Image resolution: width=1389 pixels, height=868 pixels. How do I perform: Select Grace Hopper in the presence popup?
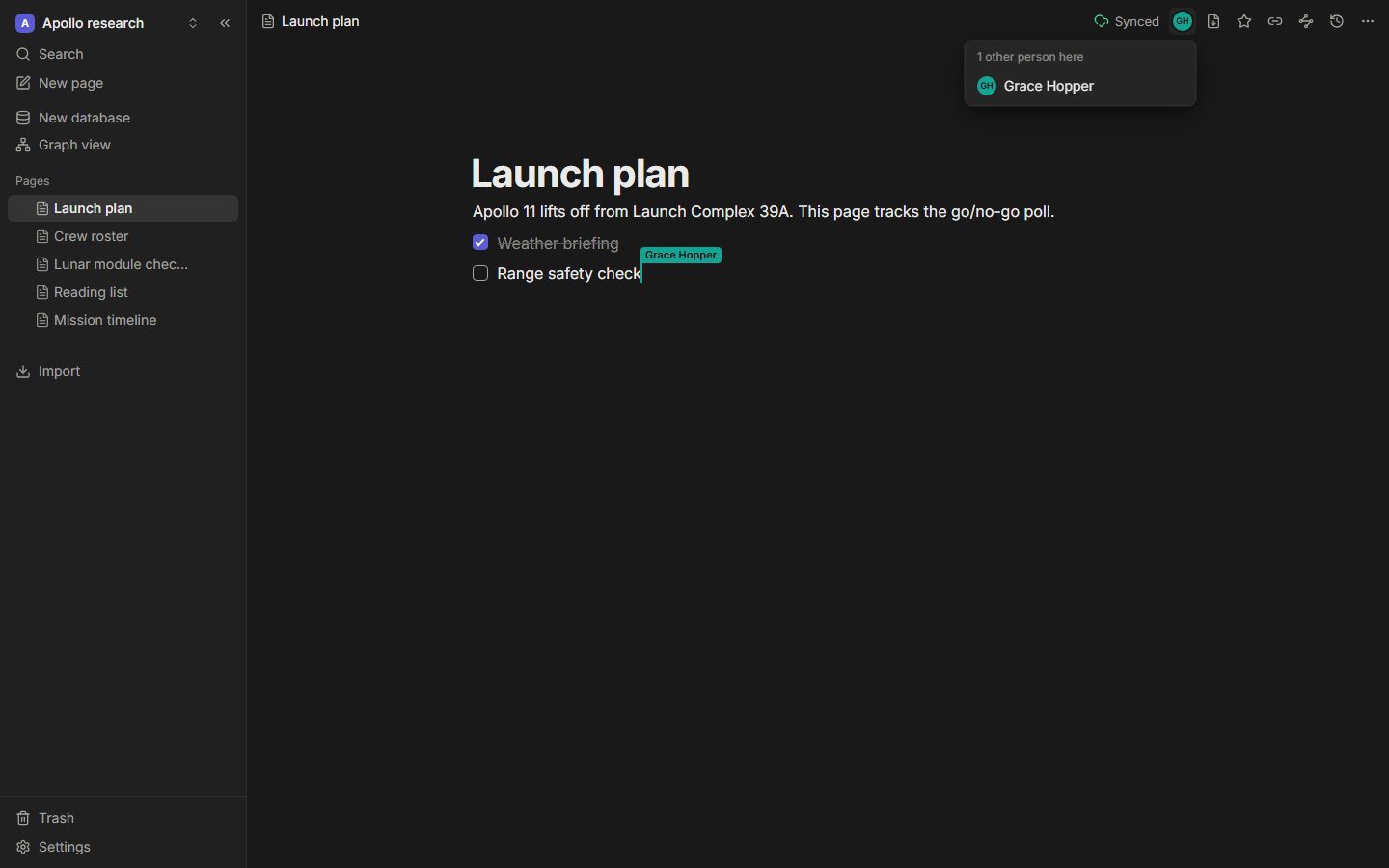pos(1080,86)
